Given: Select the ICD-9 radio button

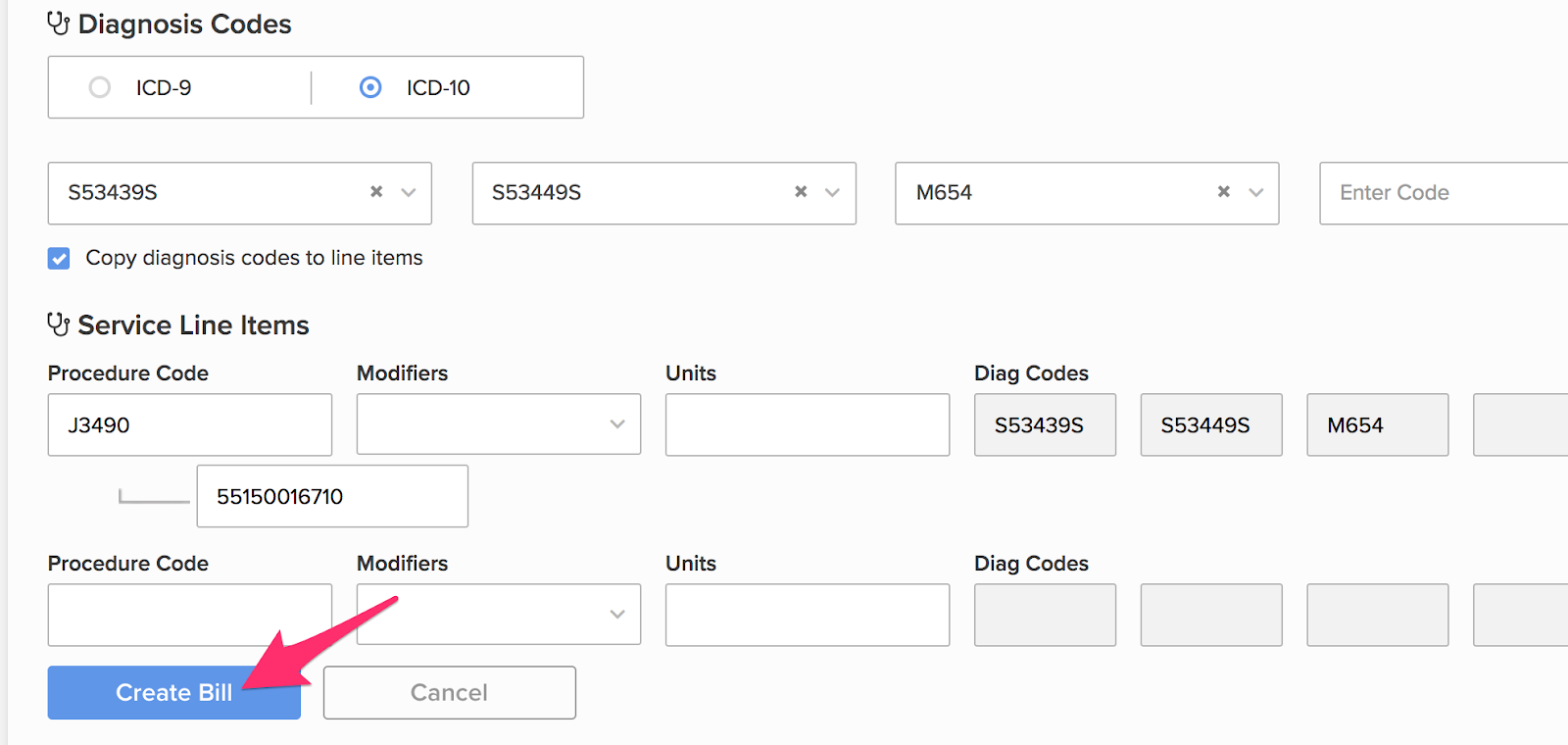Looking at the screenshot, I should click(100, 87).
